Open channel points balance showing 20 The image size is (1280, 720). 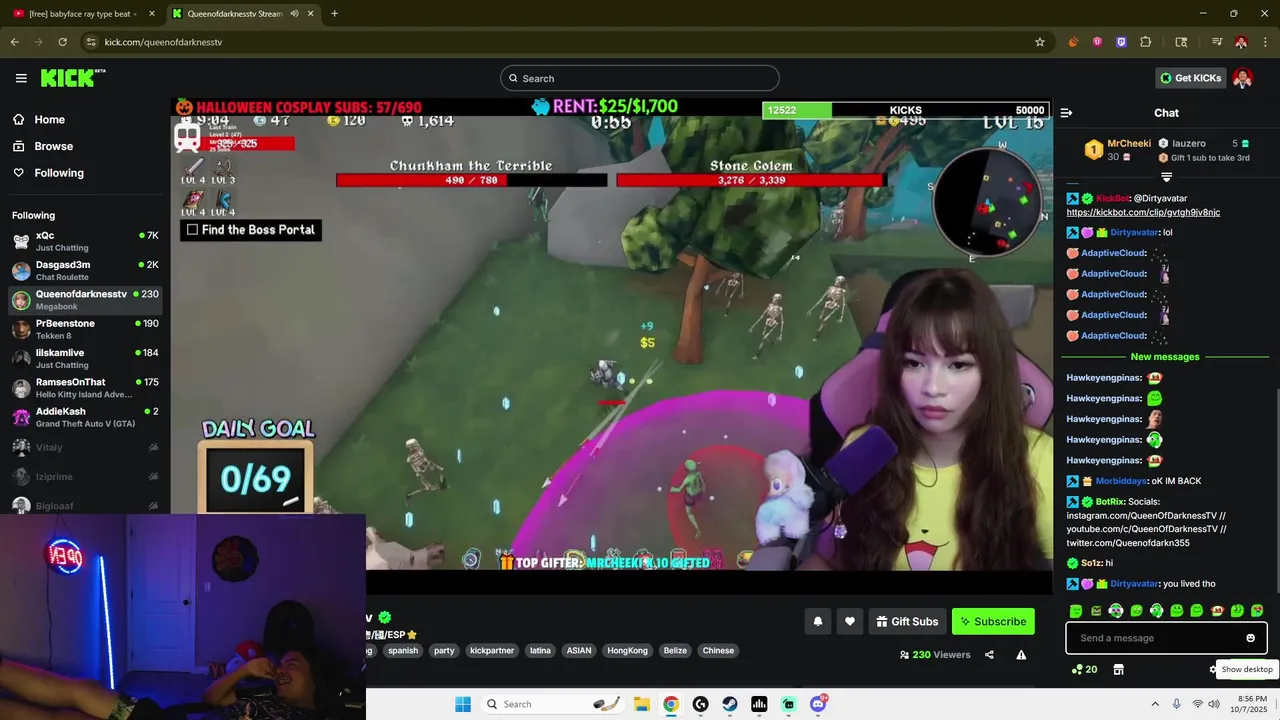click(x=1085, y=669)
